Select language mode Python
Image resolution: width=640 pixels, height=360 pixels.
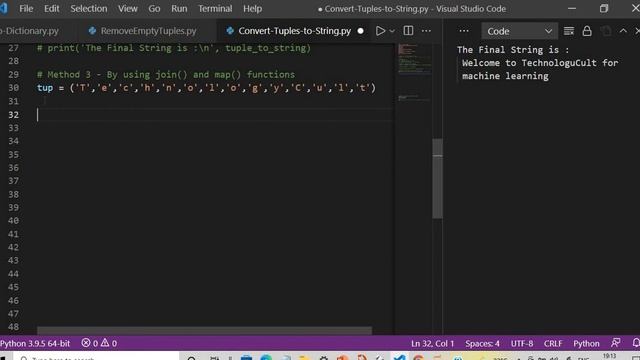click(586, 344)
